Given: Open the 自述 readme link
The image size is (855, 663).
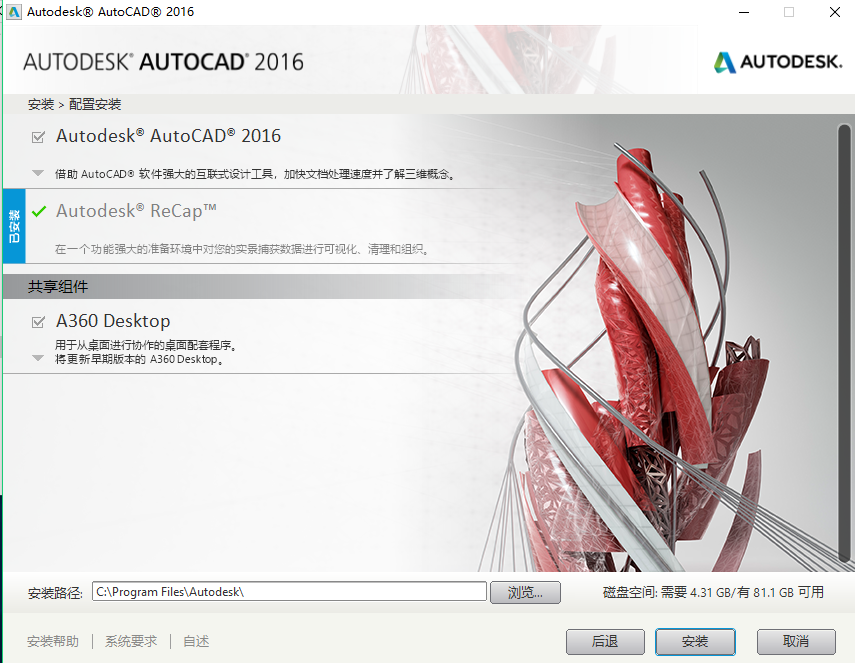Looking at the screenshot, I should [196, 641].
